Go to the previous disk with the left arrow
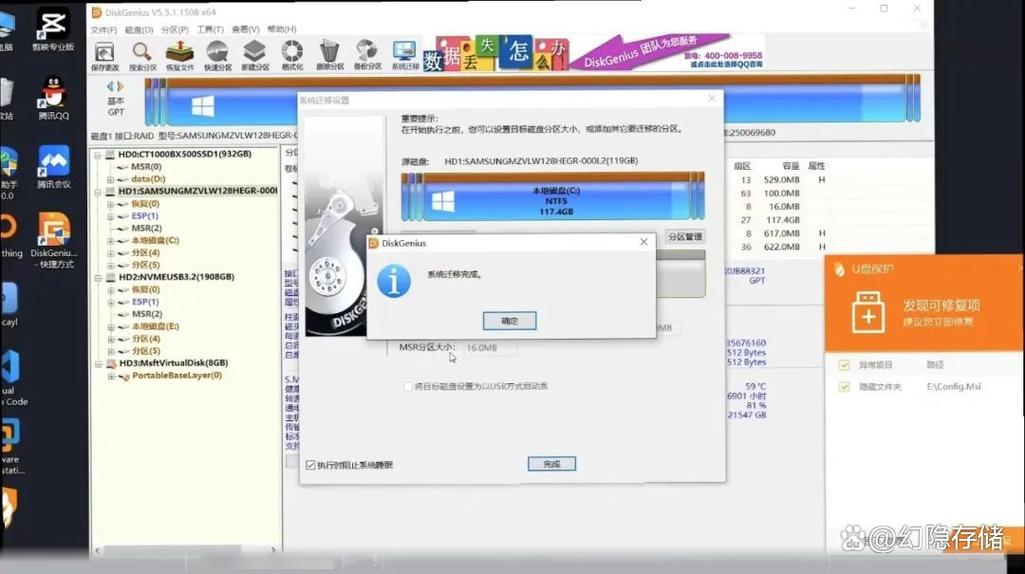1025x574 pixels. (x=110, y=86)
